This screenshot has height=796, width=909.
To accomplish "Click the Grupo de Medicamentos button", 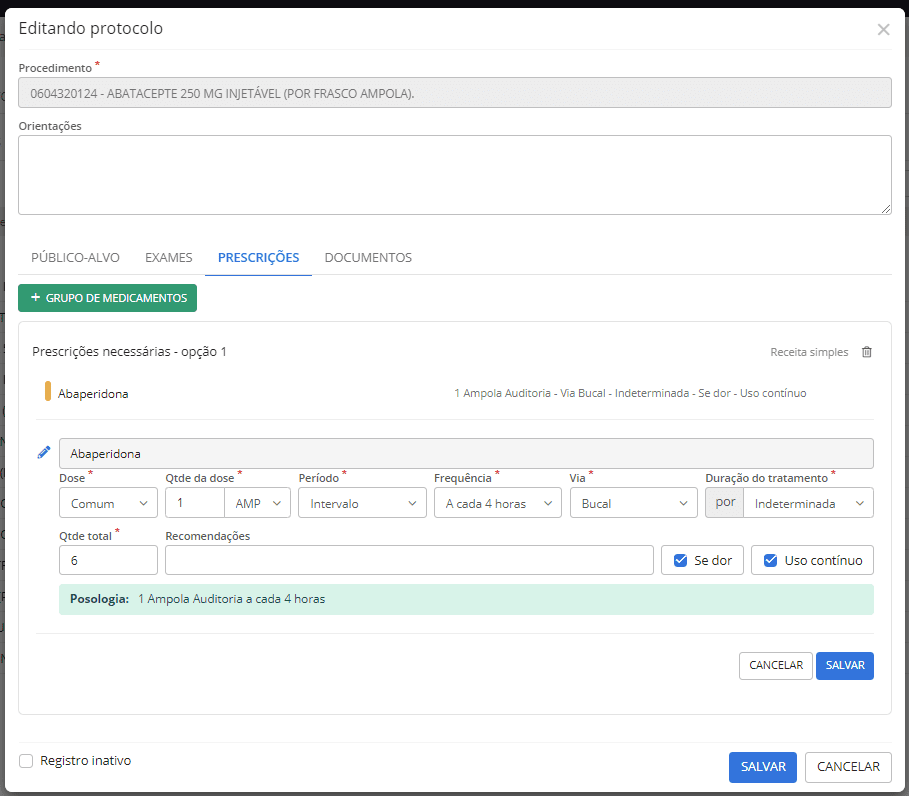I will pyautogui.click(x=108, y=298).
